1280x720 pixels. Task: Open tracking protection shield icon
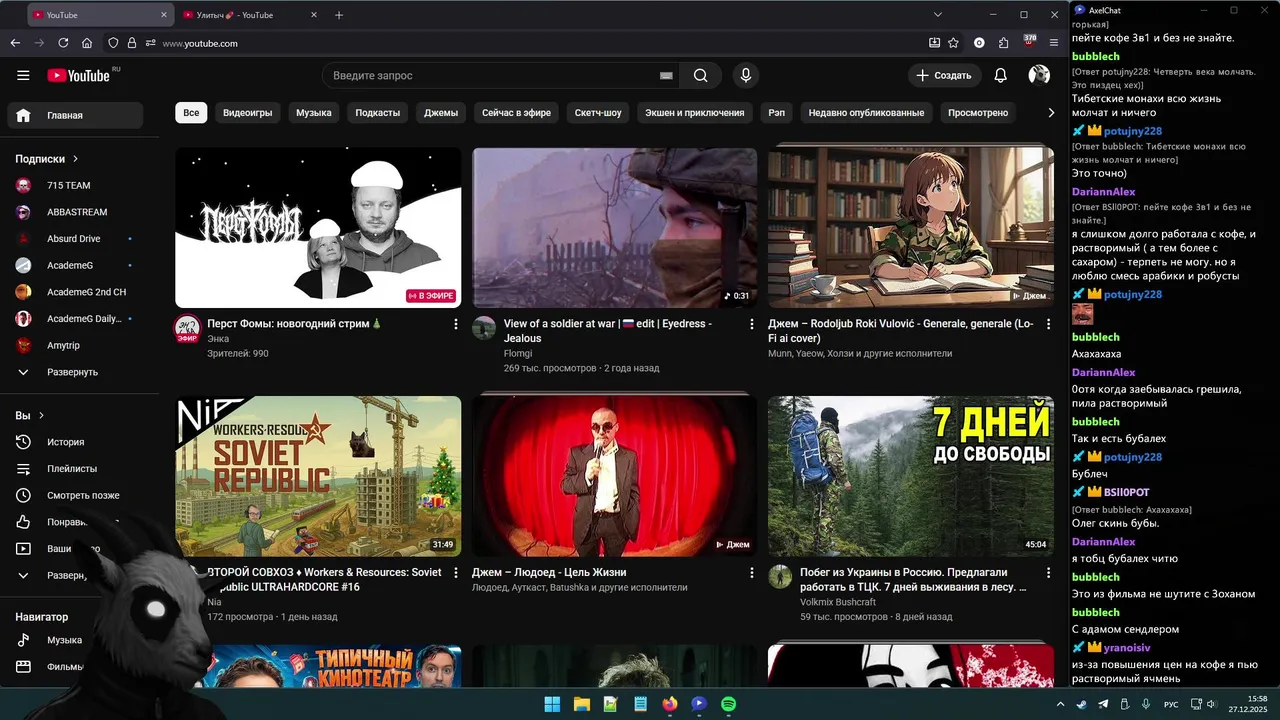pyautogui.click(x=113, y=43)
